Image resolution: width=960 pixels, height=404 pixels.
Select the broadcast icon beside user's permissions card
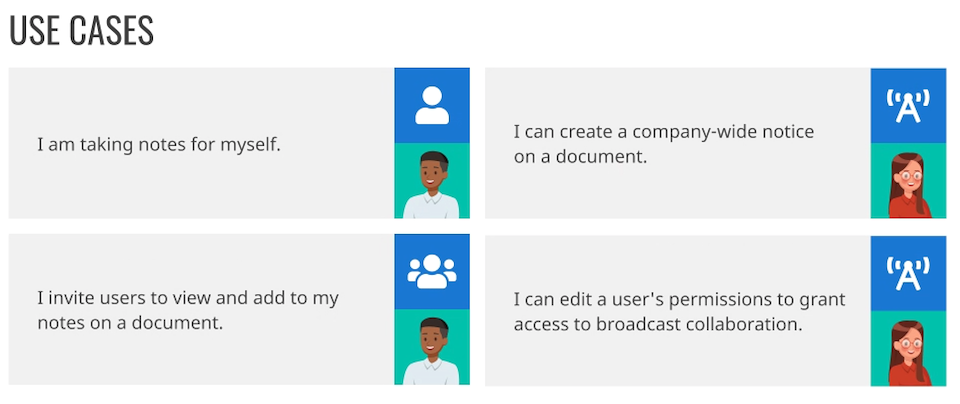click(908, 273)
